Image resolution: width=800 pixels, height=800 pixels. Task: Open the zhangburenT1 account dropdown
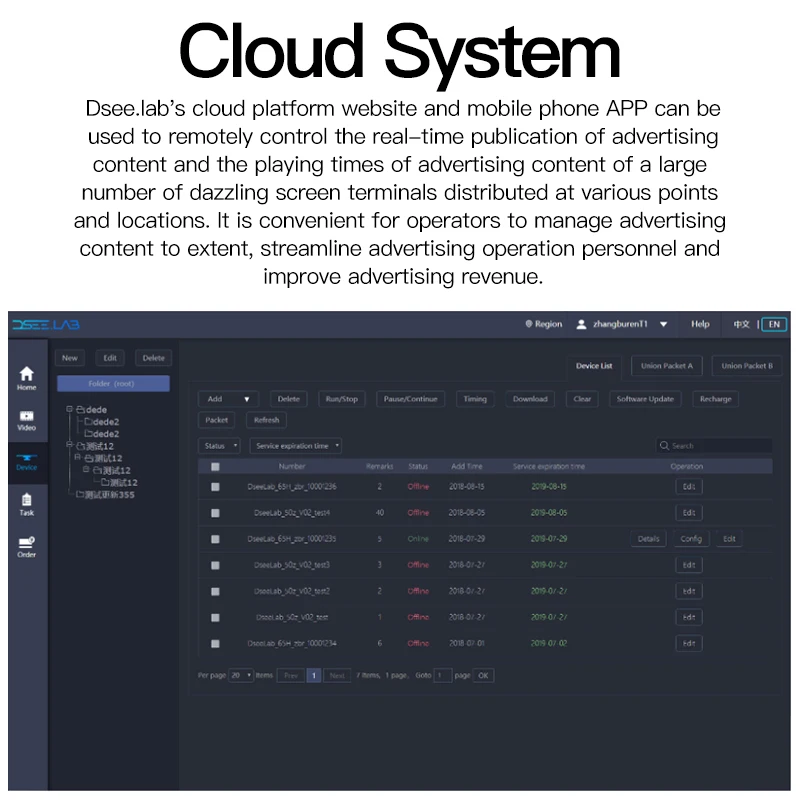(x=663, y=324)
